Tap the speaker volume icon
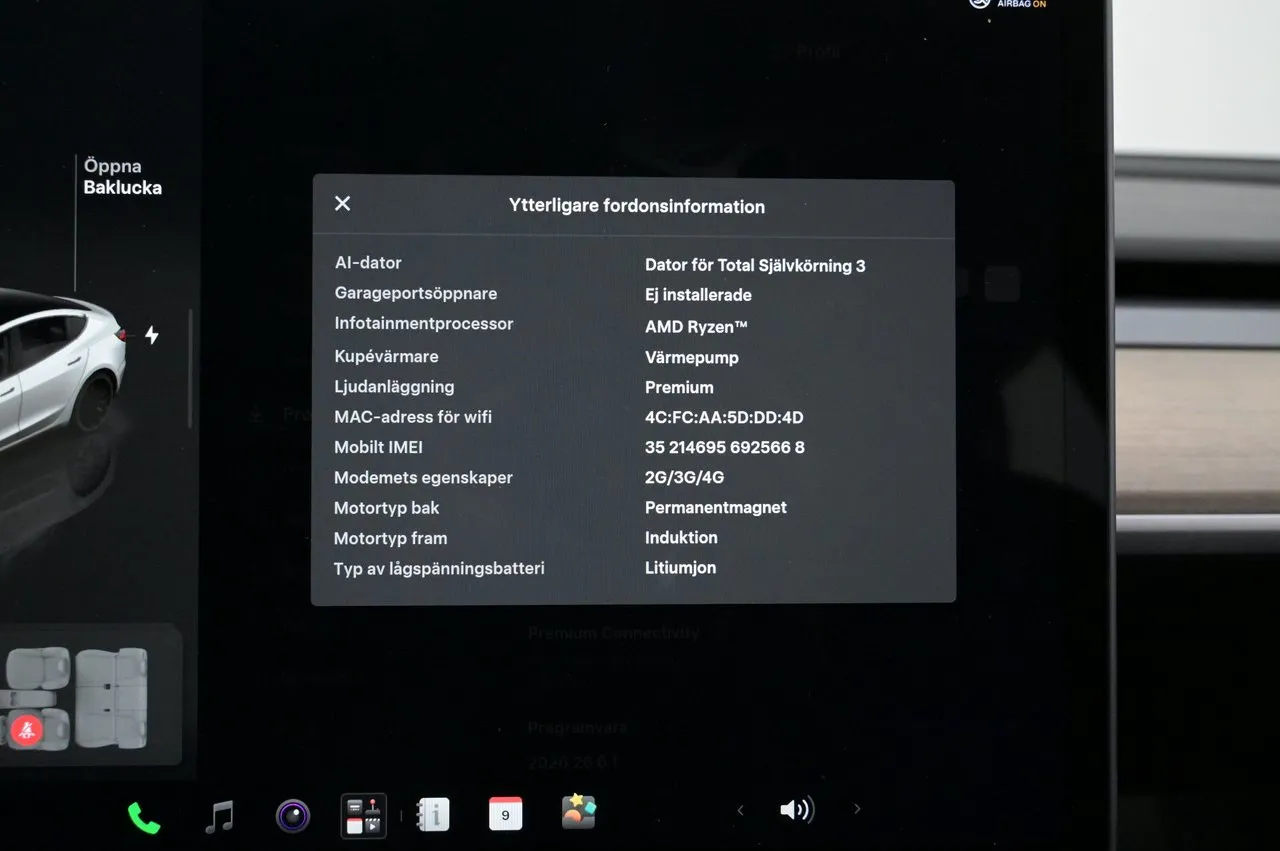Screen dimensions: 1280x851 [797, 809]
